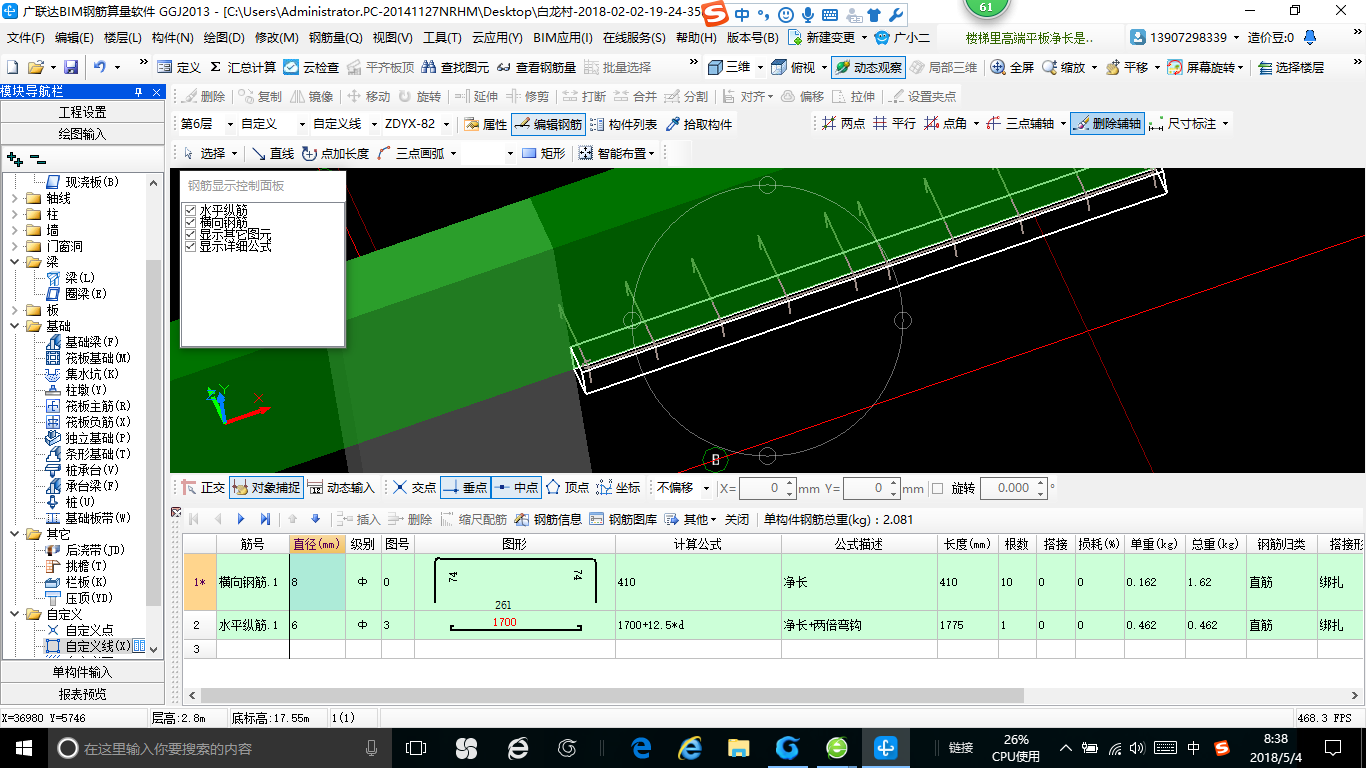This screenshot has height=768, width=1366.
Task: Click the 选择楼层 select floor tool
Action: (x=1291, y=67)
